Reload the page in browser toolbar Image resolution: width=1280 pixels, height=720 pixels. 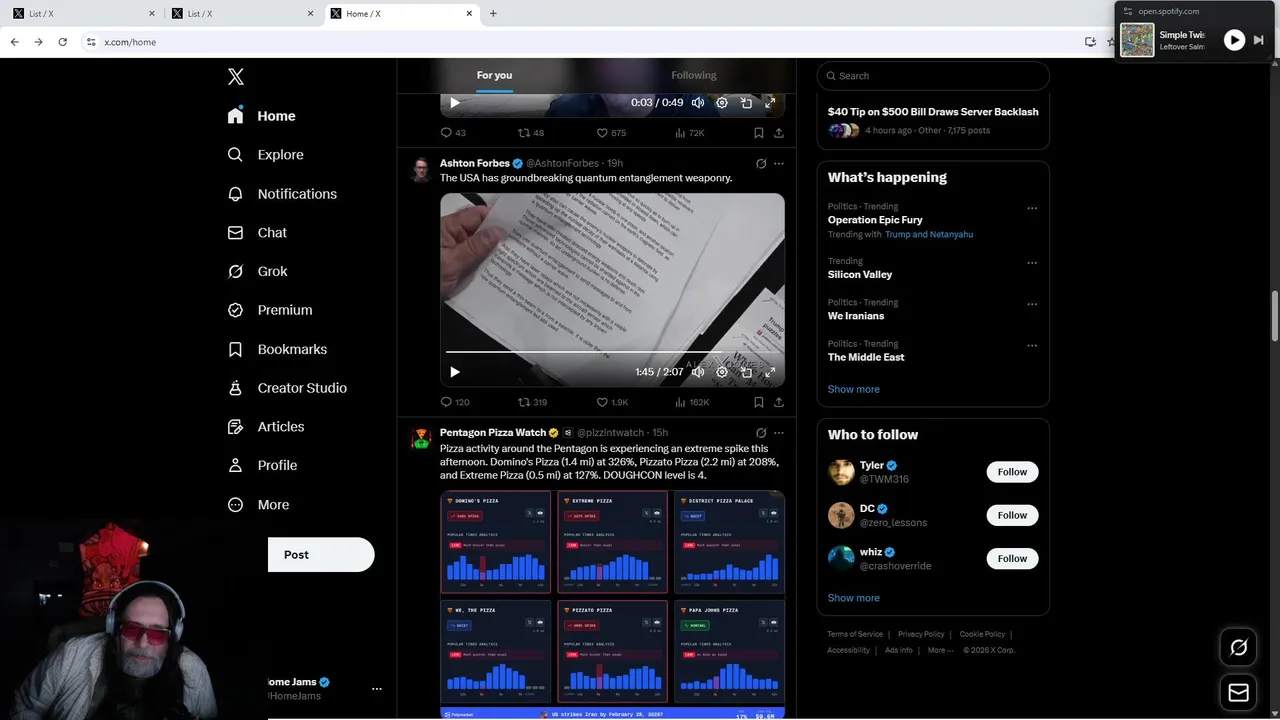(x=62, y=42)
